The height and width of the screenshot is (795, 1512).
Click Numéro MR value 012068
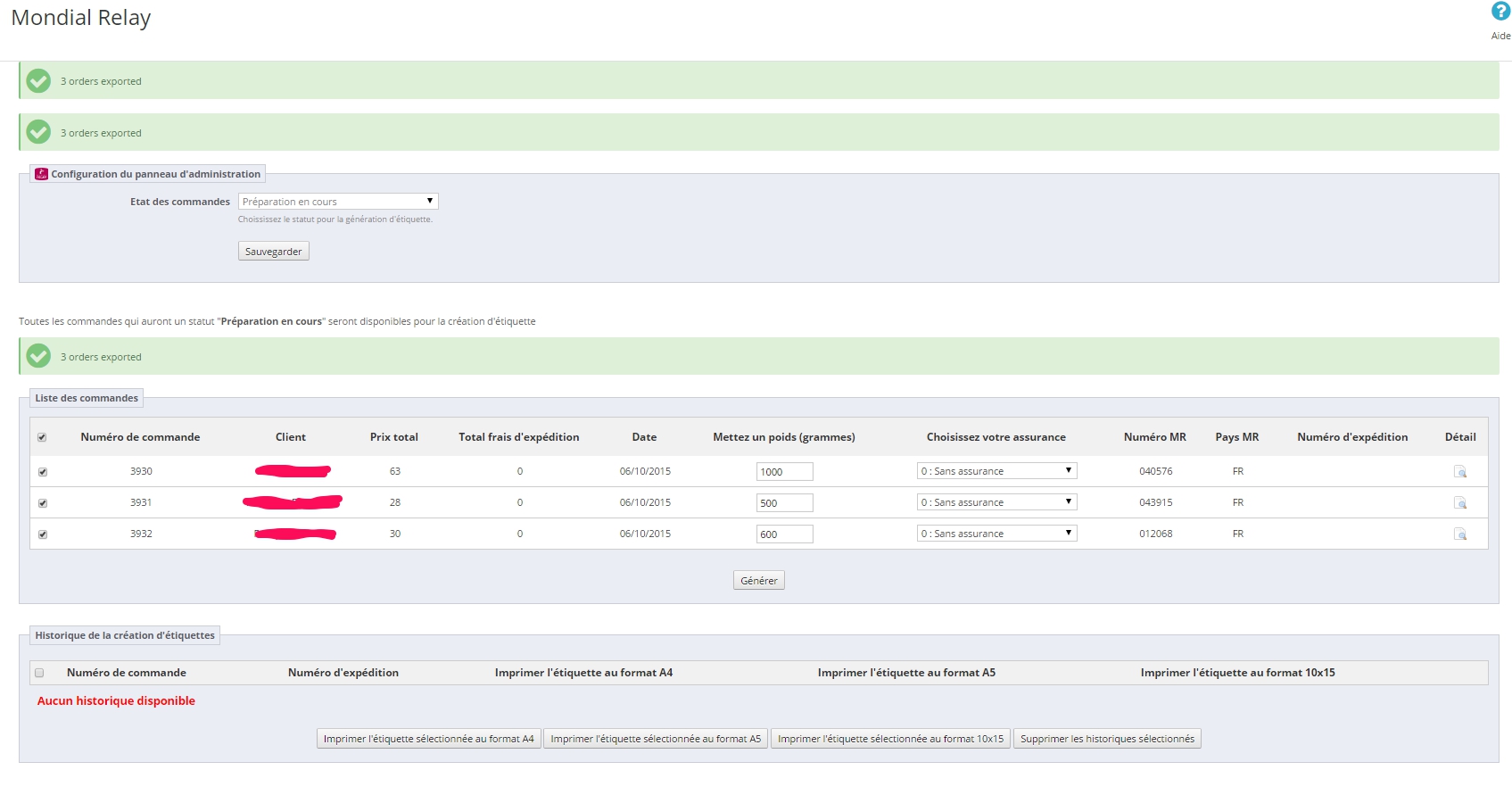(x=1156, y=534)
